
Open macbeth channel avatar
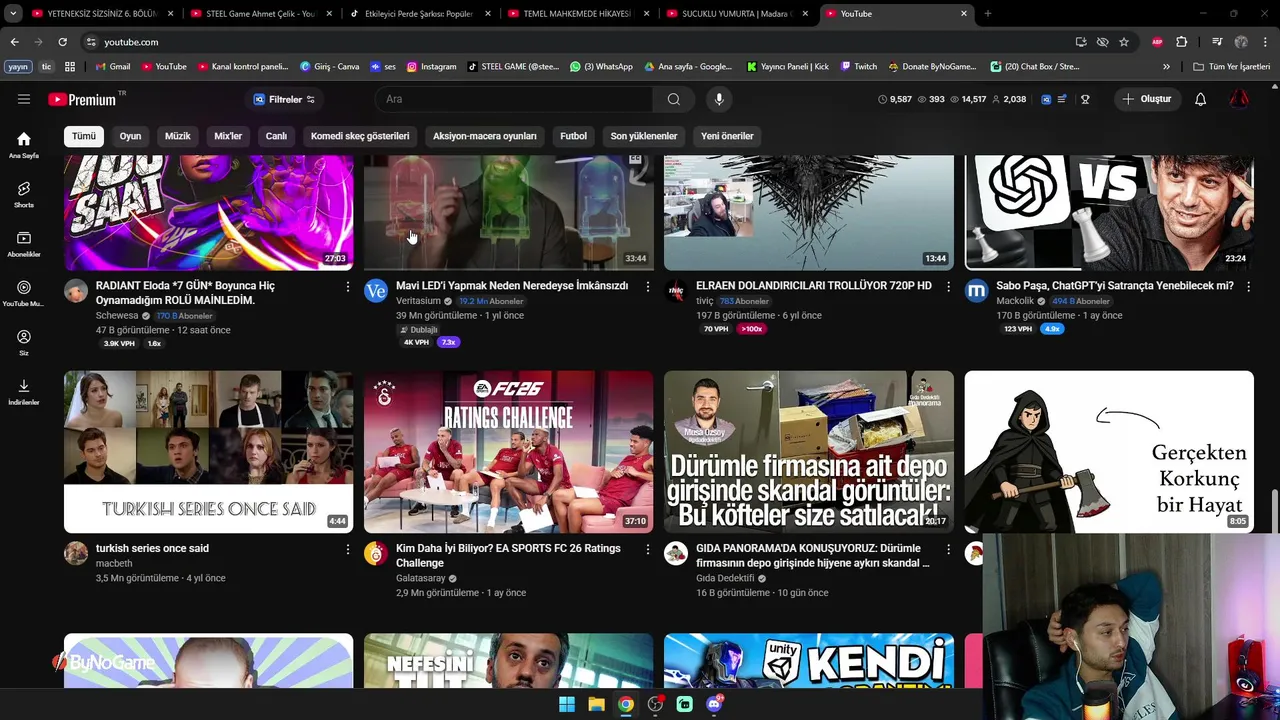pyautogui.click(x=76, y=554)
